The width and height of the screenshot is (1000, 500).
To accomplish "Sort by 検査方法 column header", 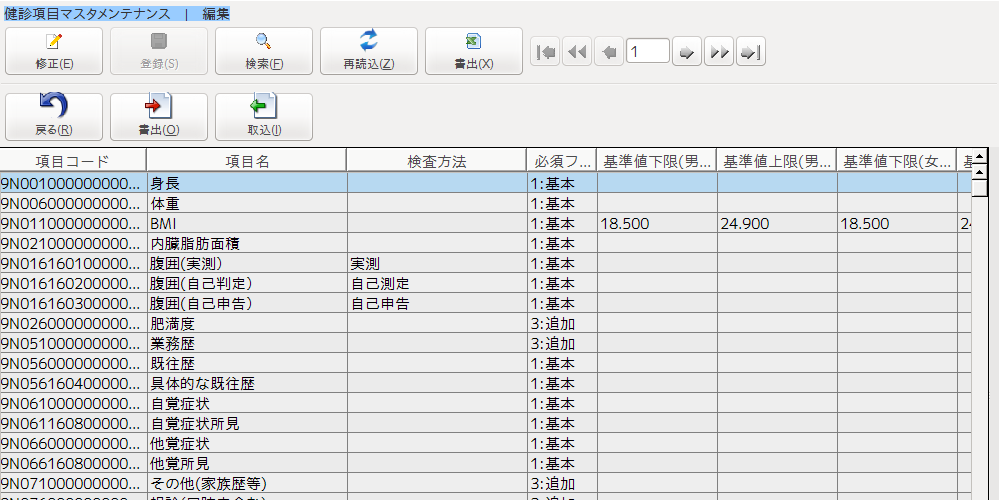I will [x=437, y=161].
